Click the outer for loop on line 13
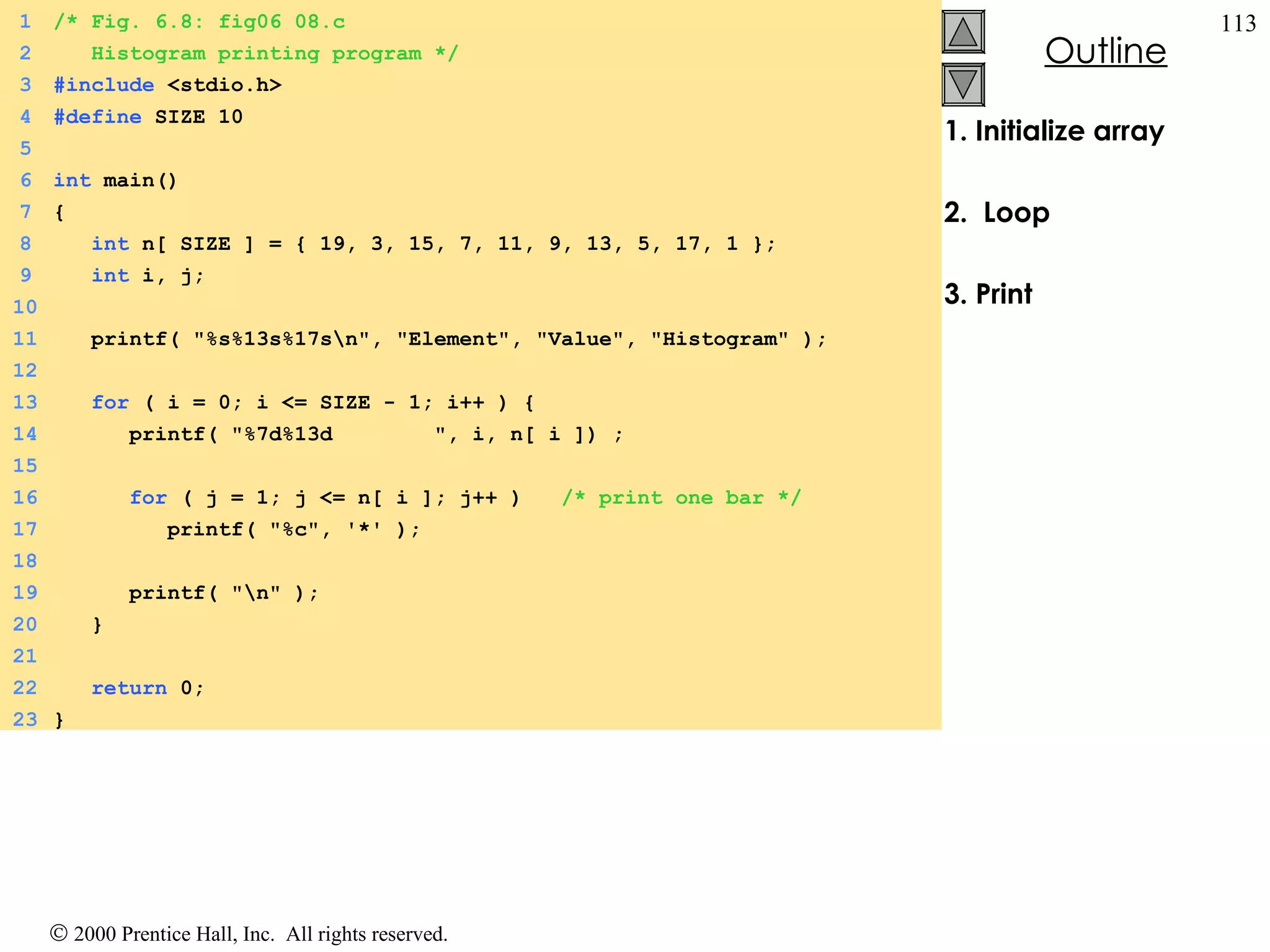 pos(313,402)
